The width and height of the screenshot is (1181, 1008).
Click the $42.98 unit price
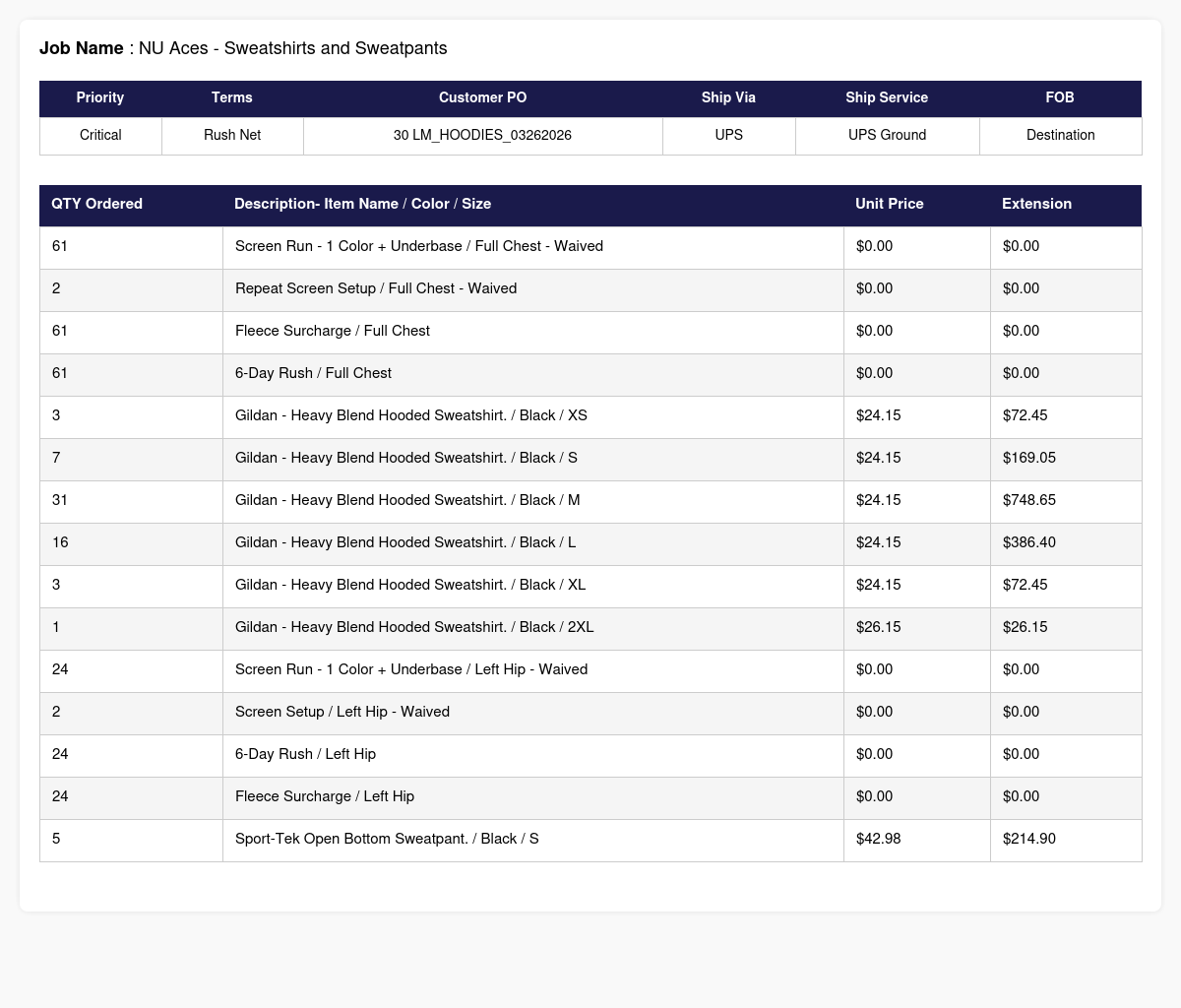tap(879, 839)
